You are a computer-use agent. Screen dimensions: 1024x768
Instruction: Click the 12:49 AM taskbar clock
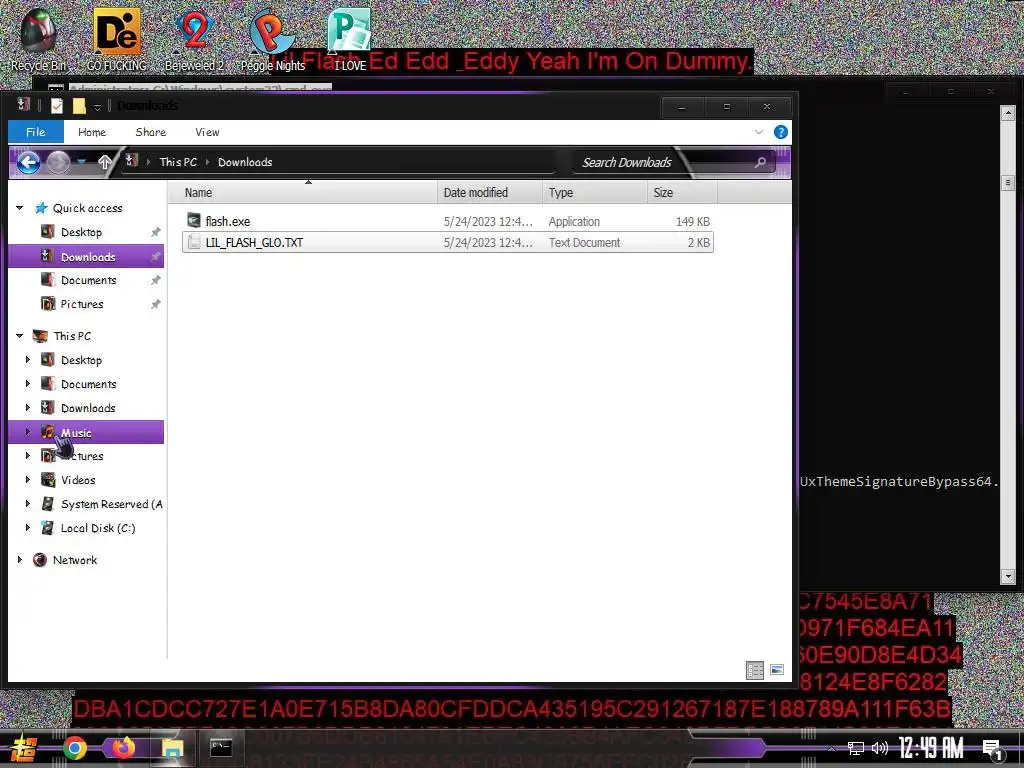931,748
